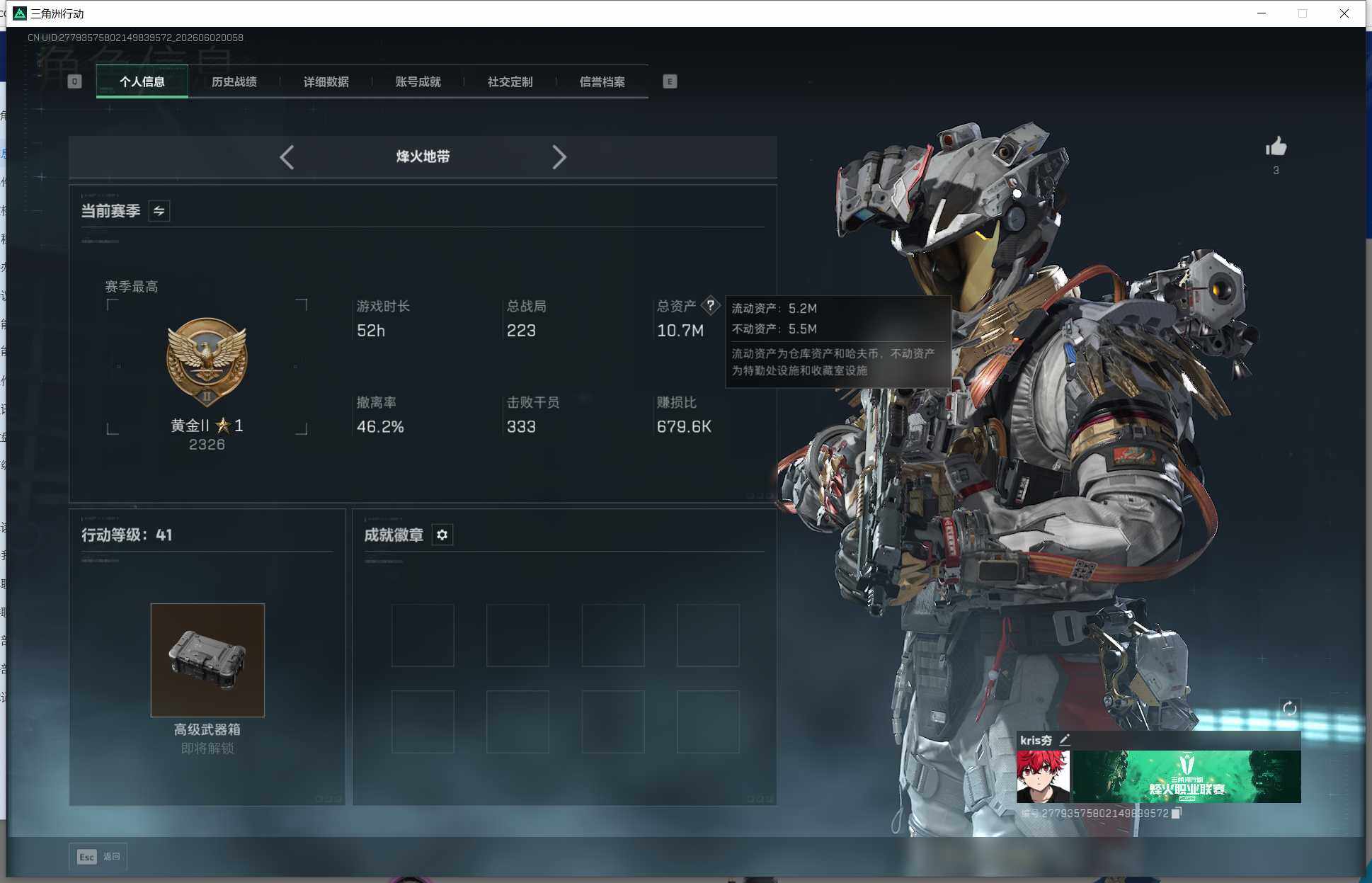Open the 详细数据 tab
Screen dimensions: 1372x883
[326, 81]
